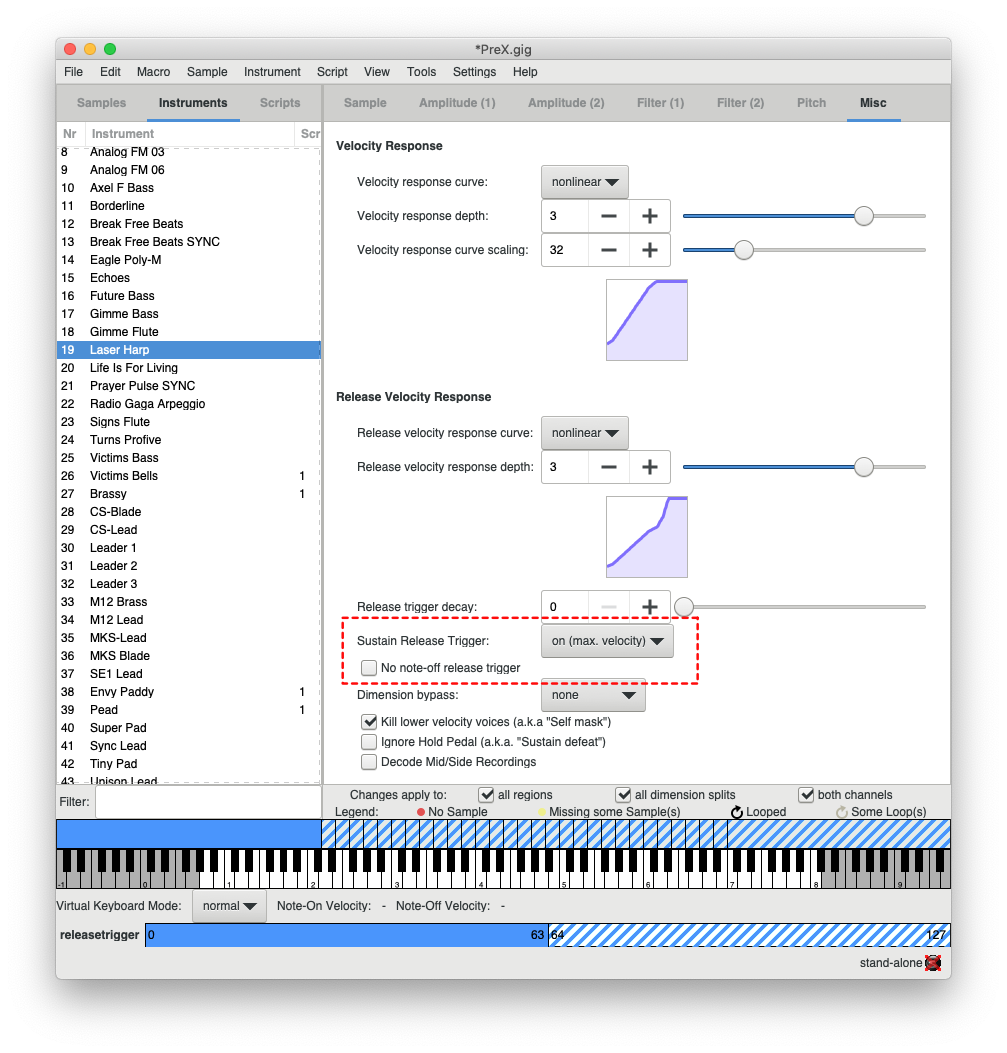Toggle the all regions checkbox
Screen dimensions: 1007x1053
[x=486, y=795]
